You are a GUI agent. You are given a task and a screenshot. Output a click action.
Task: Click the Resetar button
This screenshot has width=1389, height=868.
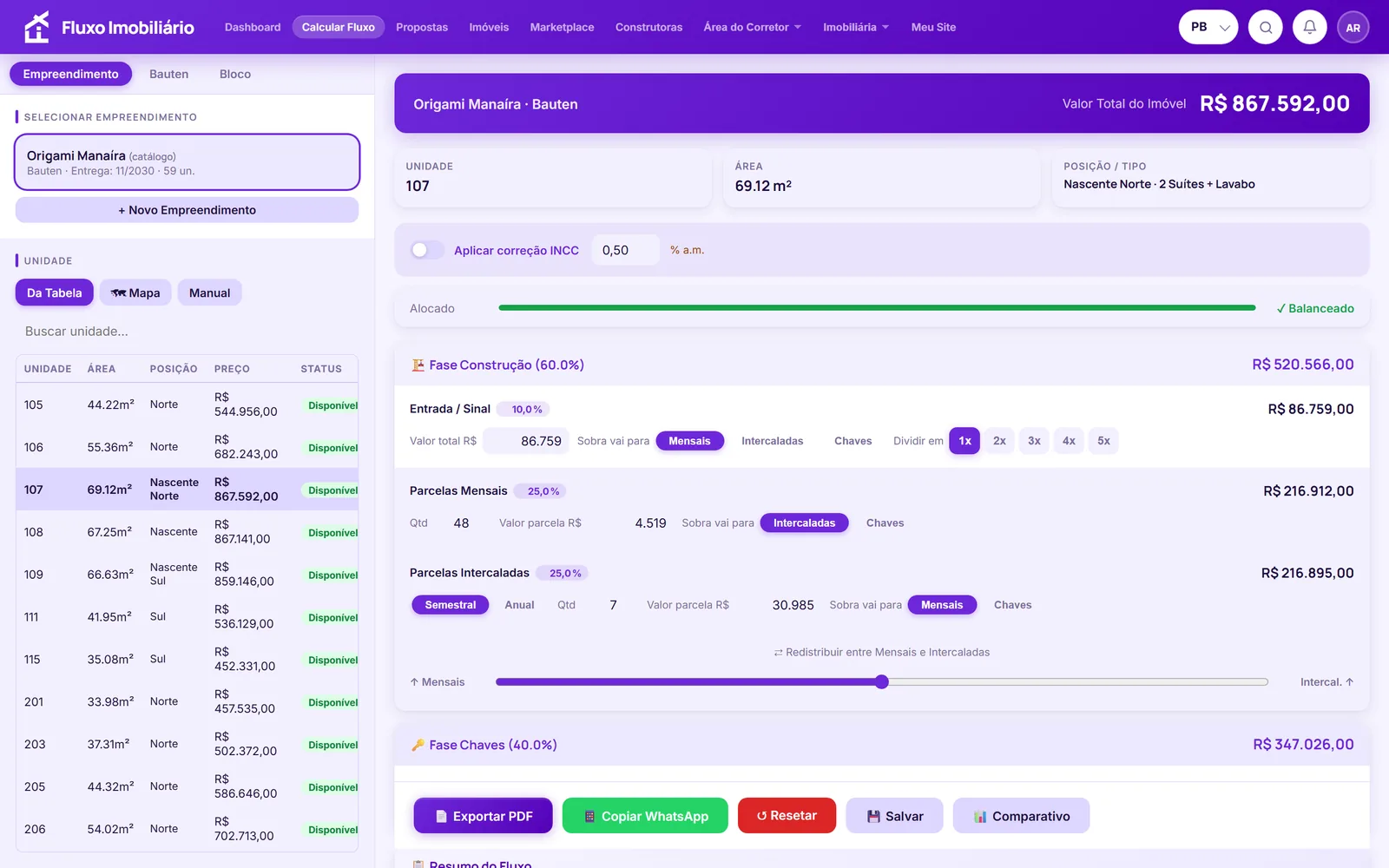pos(787,815)
